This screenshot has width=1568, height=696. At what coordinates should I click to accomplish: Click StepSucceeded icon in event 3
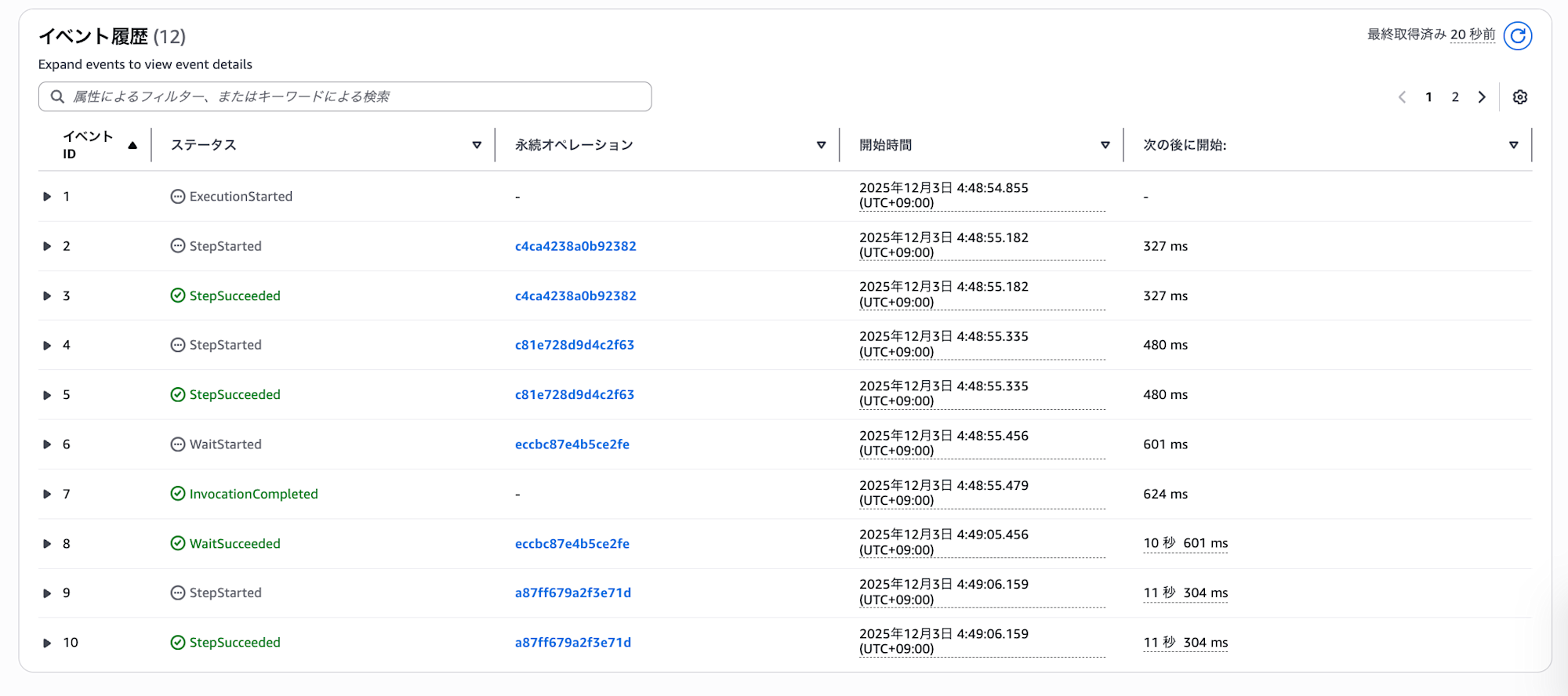point(178,295)
